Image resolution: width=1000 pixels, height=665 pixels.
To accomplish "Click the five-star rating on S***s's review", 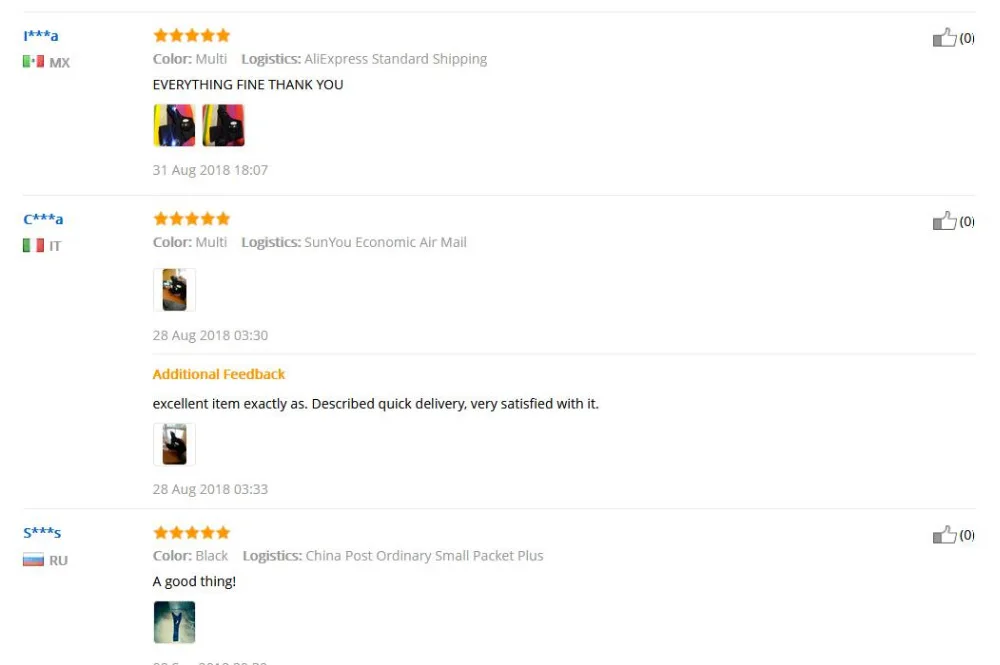I will pyautogui.click(x=191, y=532).
